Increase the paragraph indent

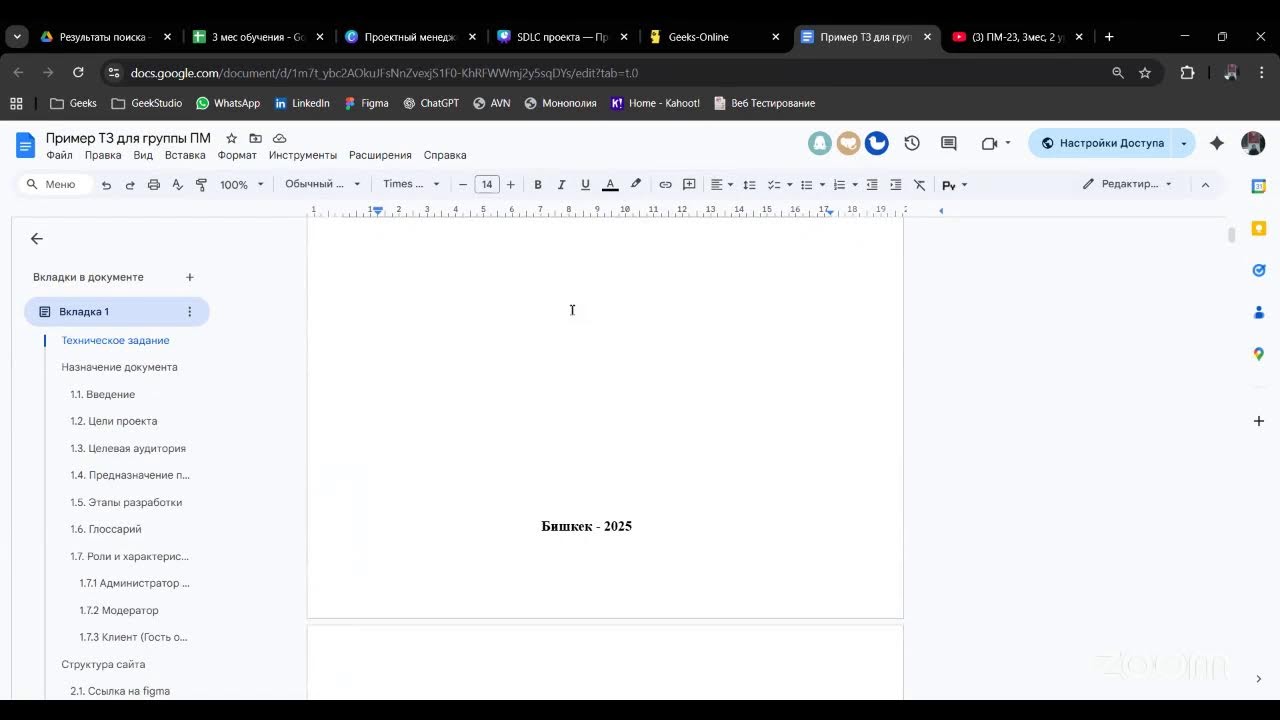coord(896,185)
